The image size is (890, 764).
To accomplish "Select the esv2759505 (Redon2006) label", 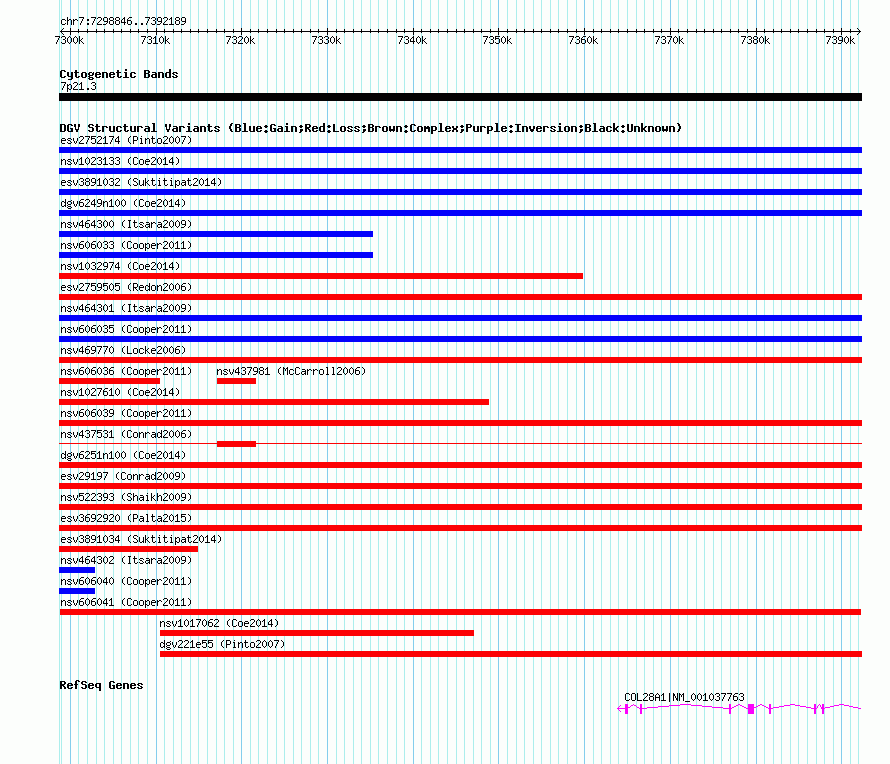I will pos(126,287).
